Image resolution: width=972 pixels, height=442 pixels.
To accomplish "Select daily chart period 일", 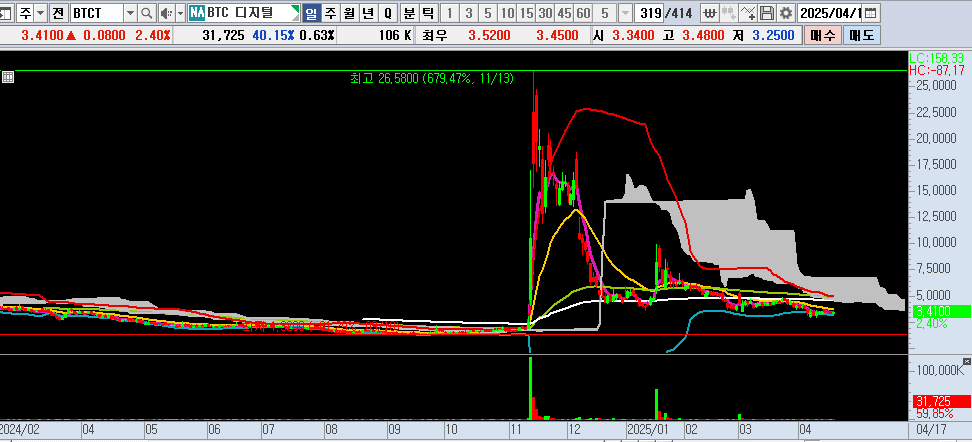I will (311, 12).
